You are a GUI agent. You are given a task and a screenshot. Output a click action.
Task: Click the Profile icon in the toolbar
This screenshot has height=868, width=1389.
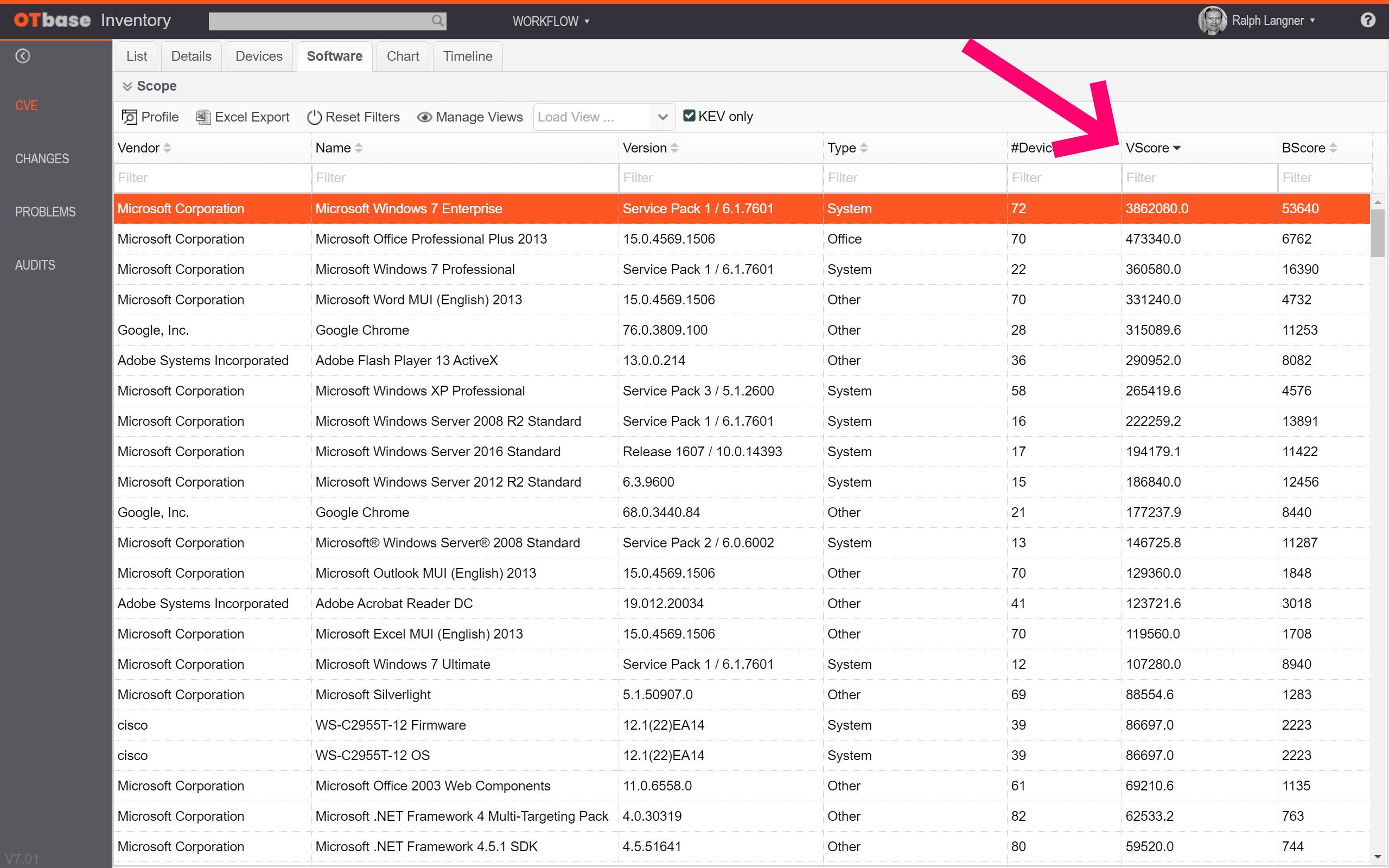(129, 117)
